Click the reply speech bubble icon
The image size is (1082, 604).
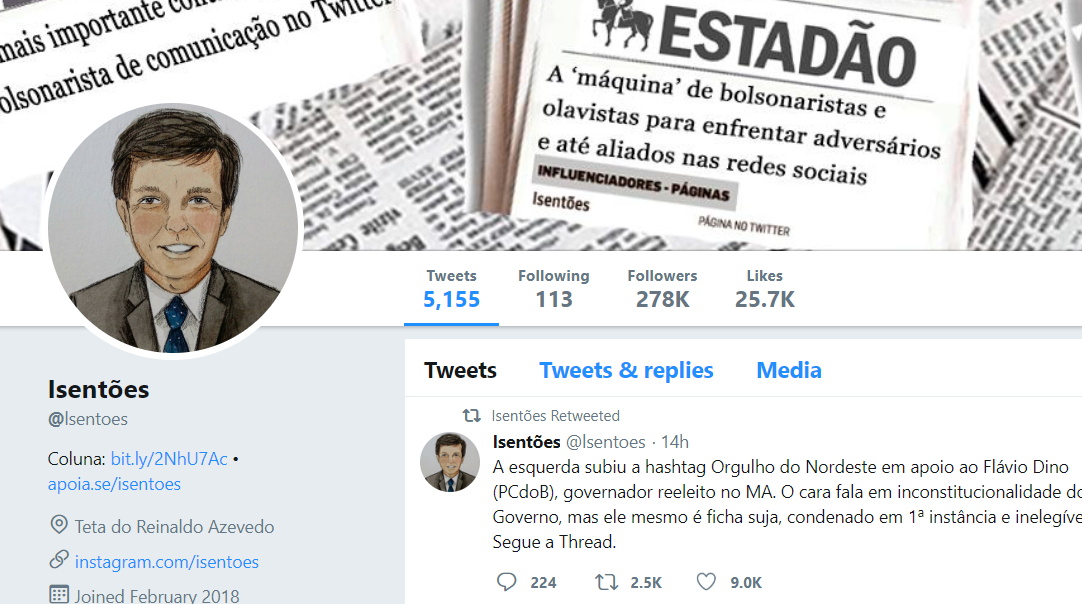coord(506,582)
